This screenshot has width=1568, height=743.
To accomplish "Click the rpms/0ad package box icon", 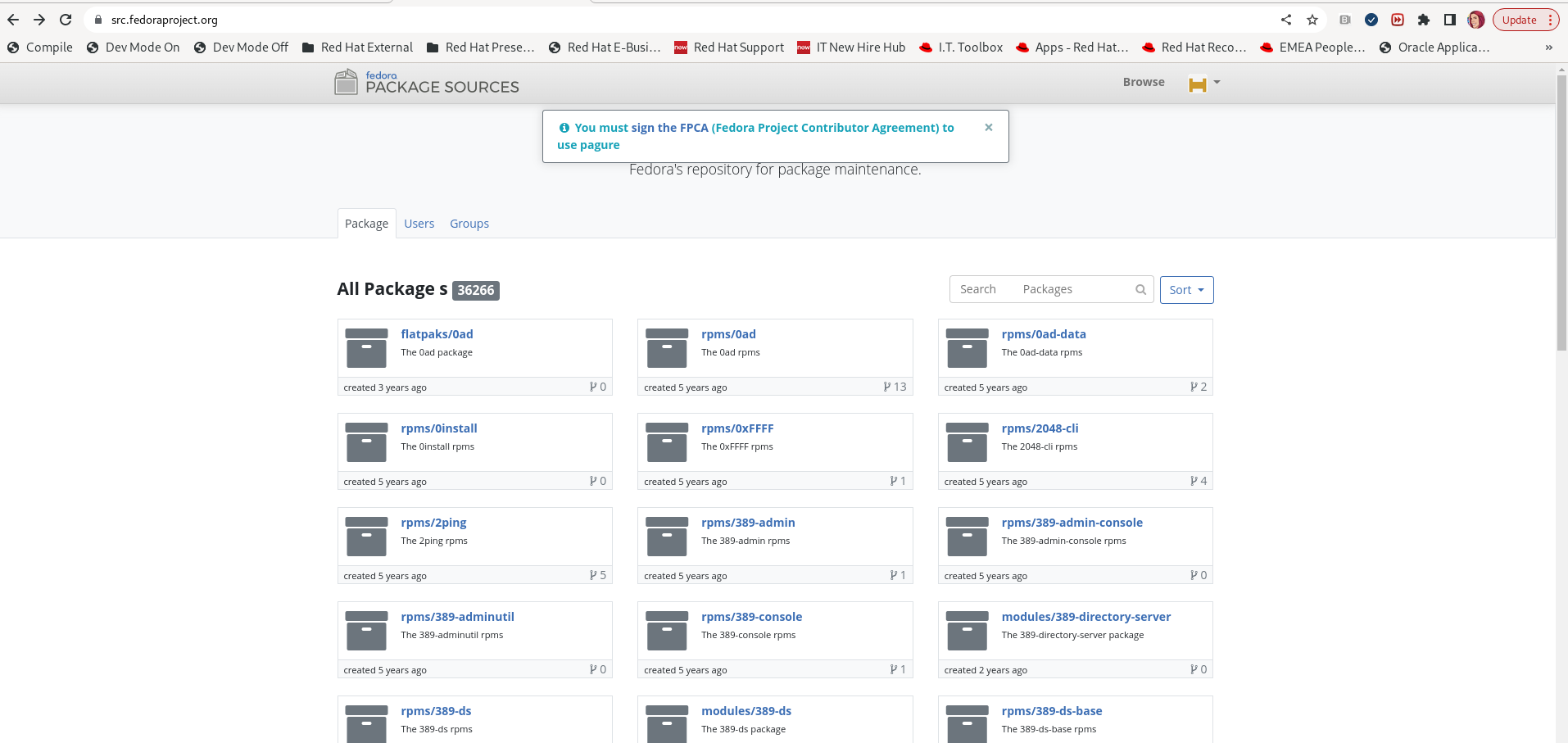I will pos(667,348).
